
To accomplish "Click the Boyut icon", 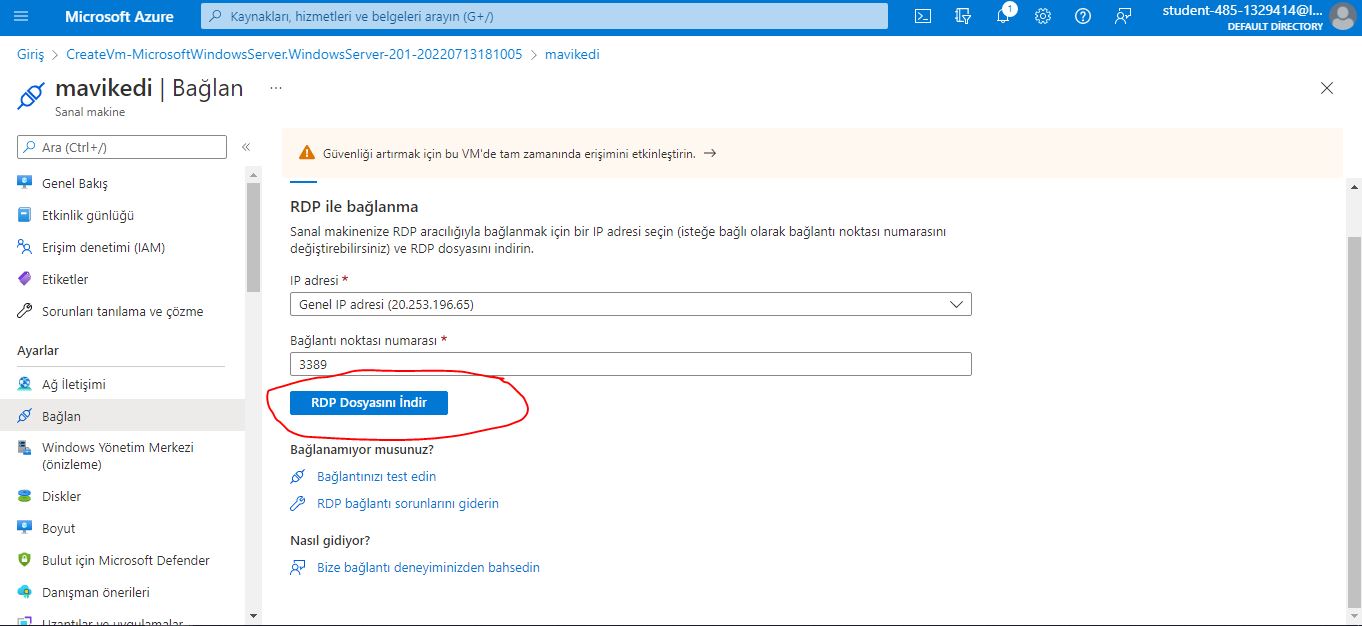I will click(x=25, y=528).
